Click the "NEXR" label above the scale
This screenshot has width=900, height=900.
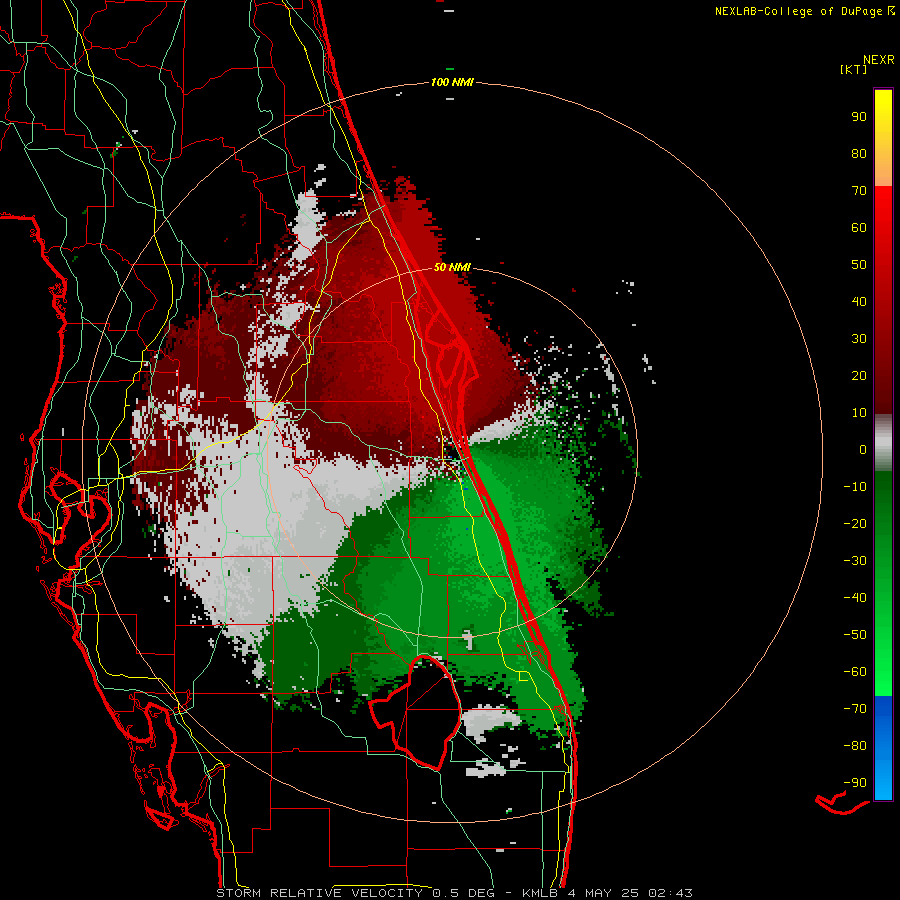[x=879, y=59]
